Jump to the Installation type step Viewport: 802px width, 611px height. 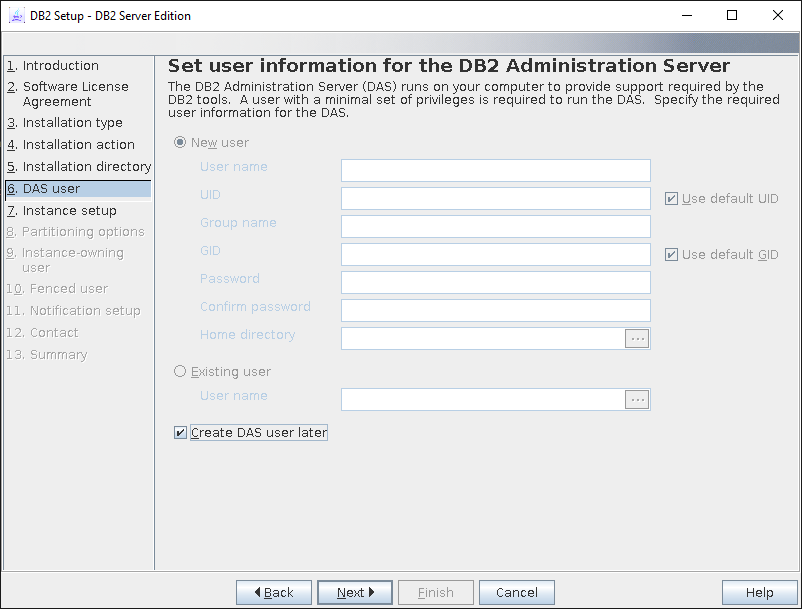point(72,123)
